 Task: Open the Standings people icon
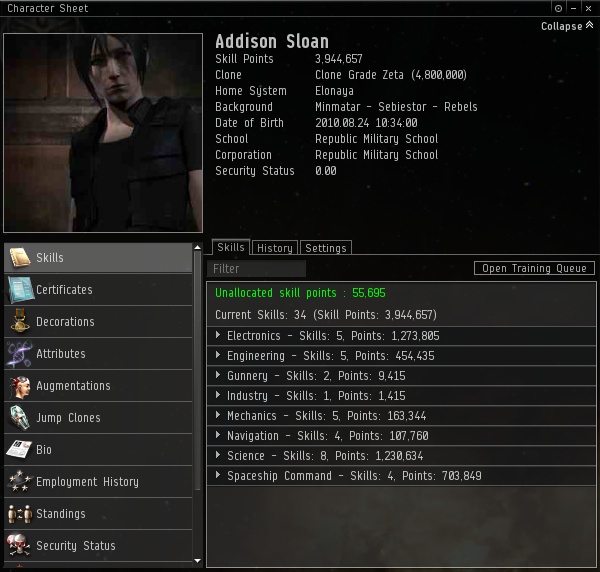pyautogui.click(x=19, y=514)
